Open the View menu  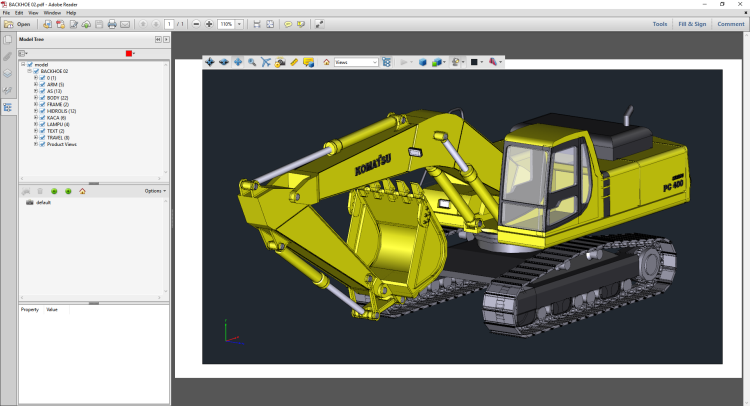pos(34,13)
